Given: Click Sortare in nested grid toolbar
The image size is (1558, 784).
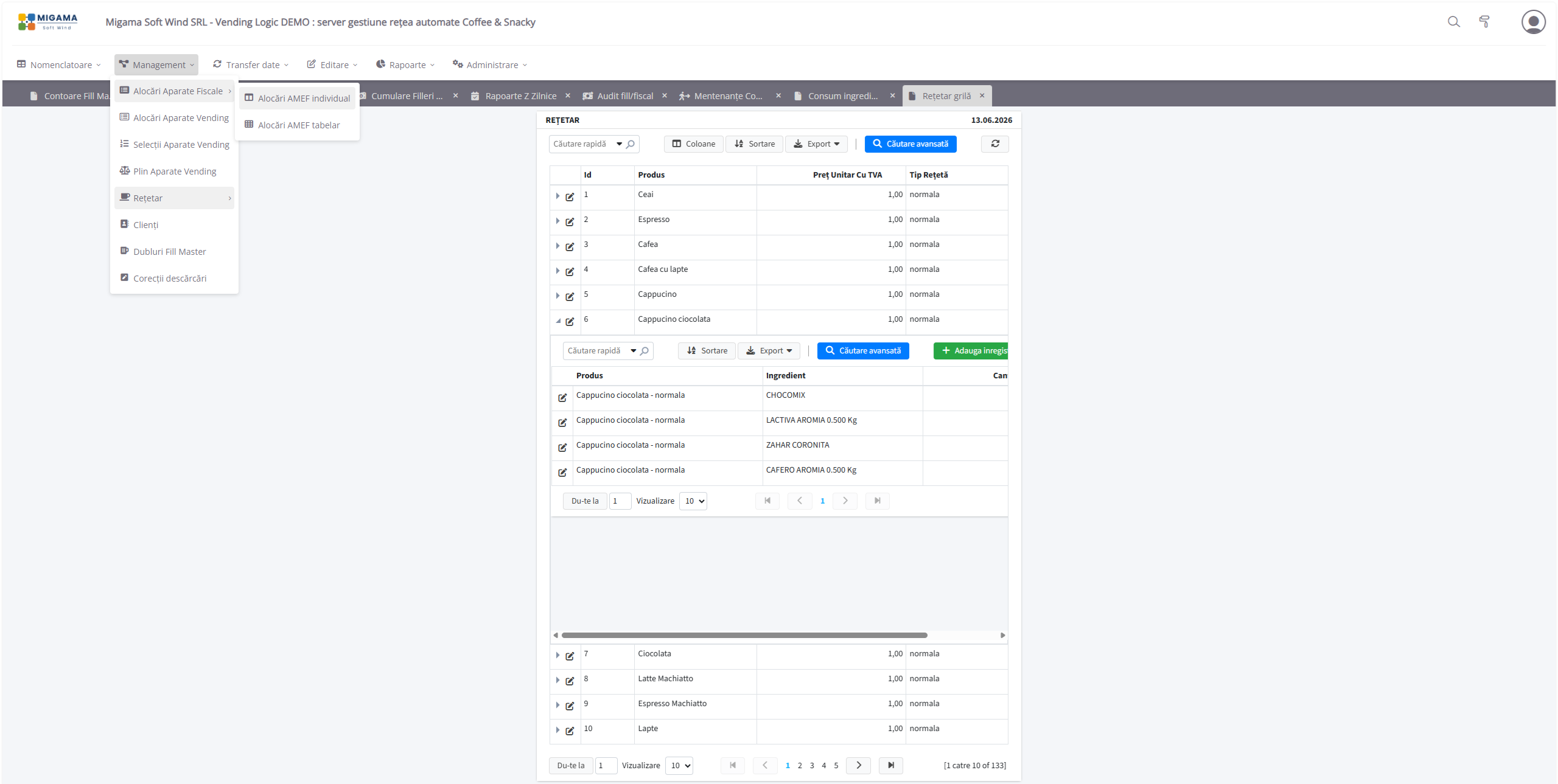Looking at the screenshot, I should click(707, 351).
